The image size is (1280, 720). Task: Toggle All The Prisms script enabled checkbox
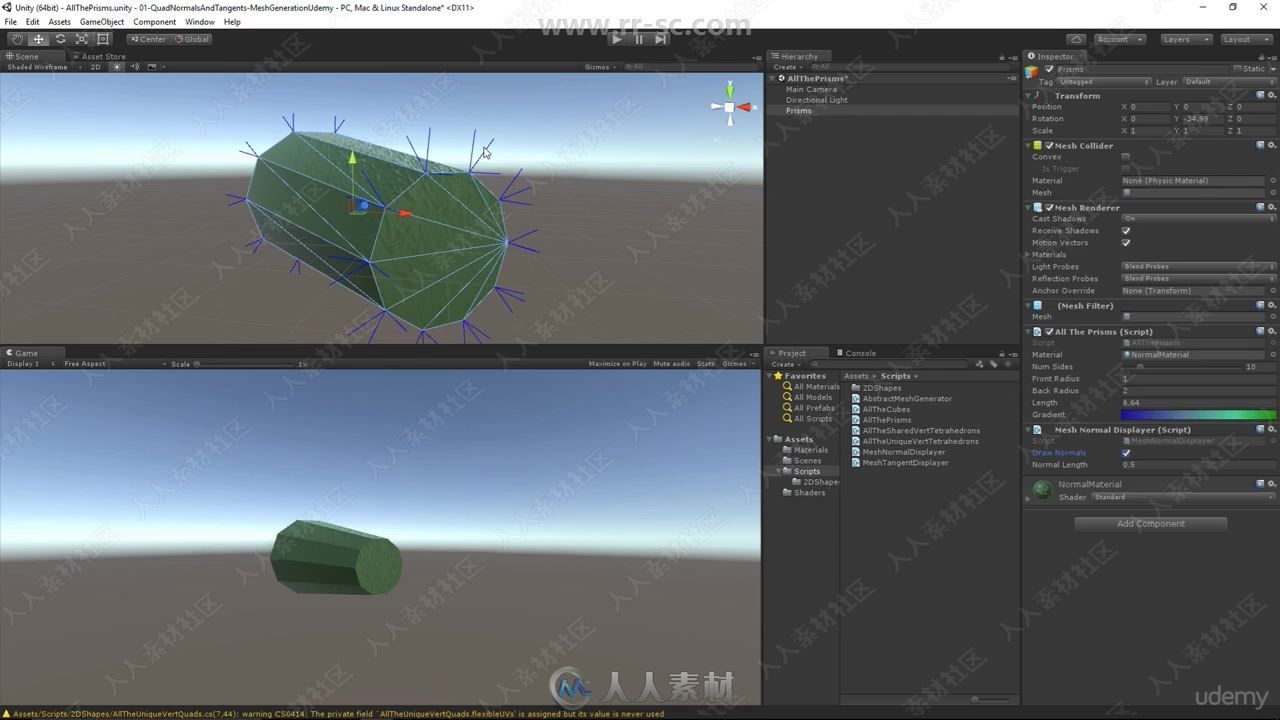[1049, 331]
